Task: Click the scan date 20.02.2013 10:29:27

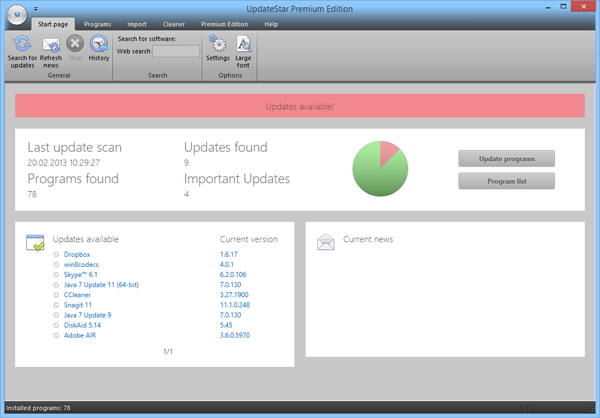Action: (64, 163)
